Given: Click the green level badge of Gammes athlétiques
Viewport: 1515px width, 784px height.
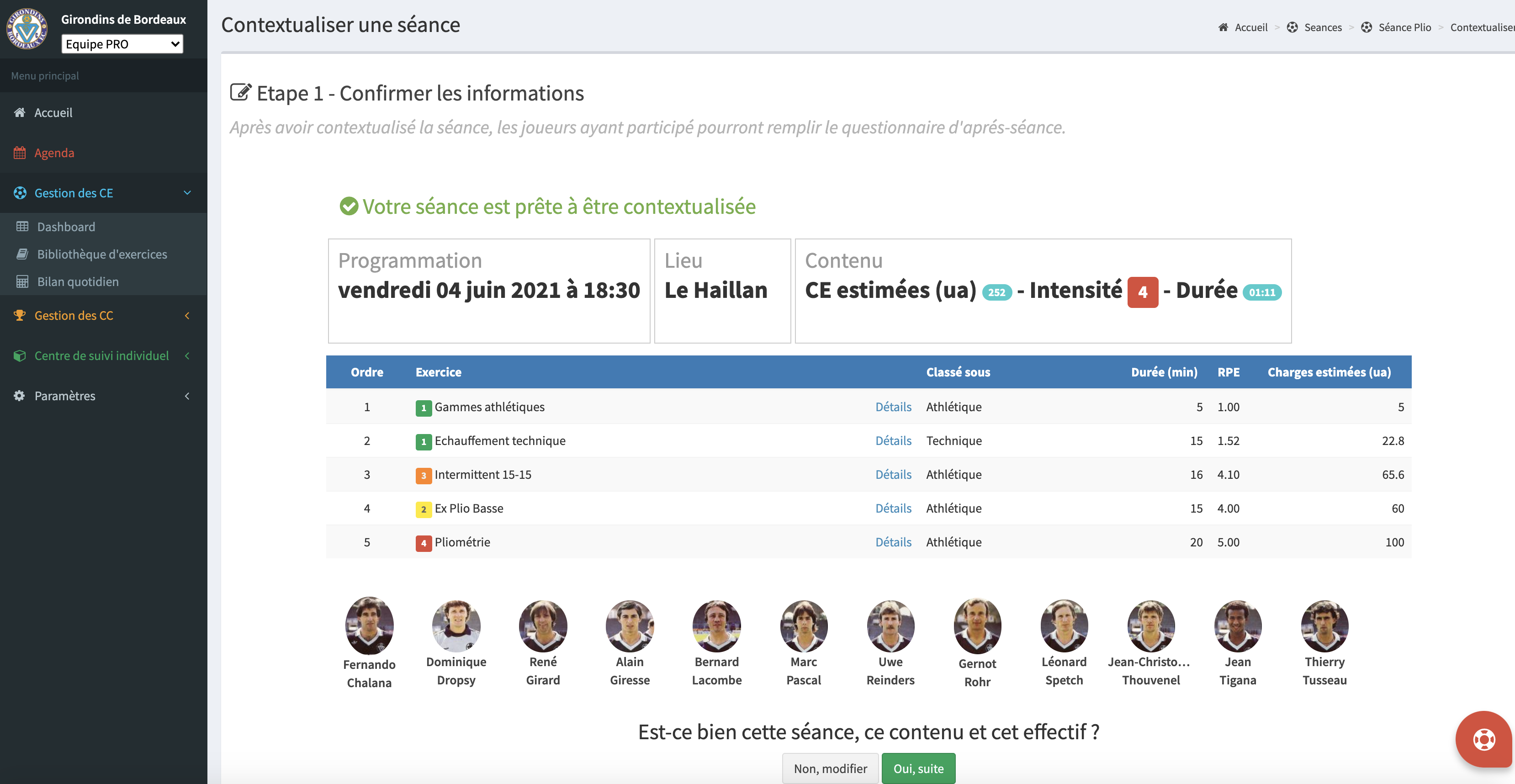Looking at the screenshot, I should click(x=424, y=408).
